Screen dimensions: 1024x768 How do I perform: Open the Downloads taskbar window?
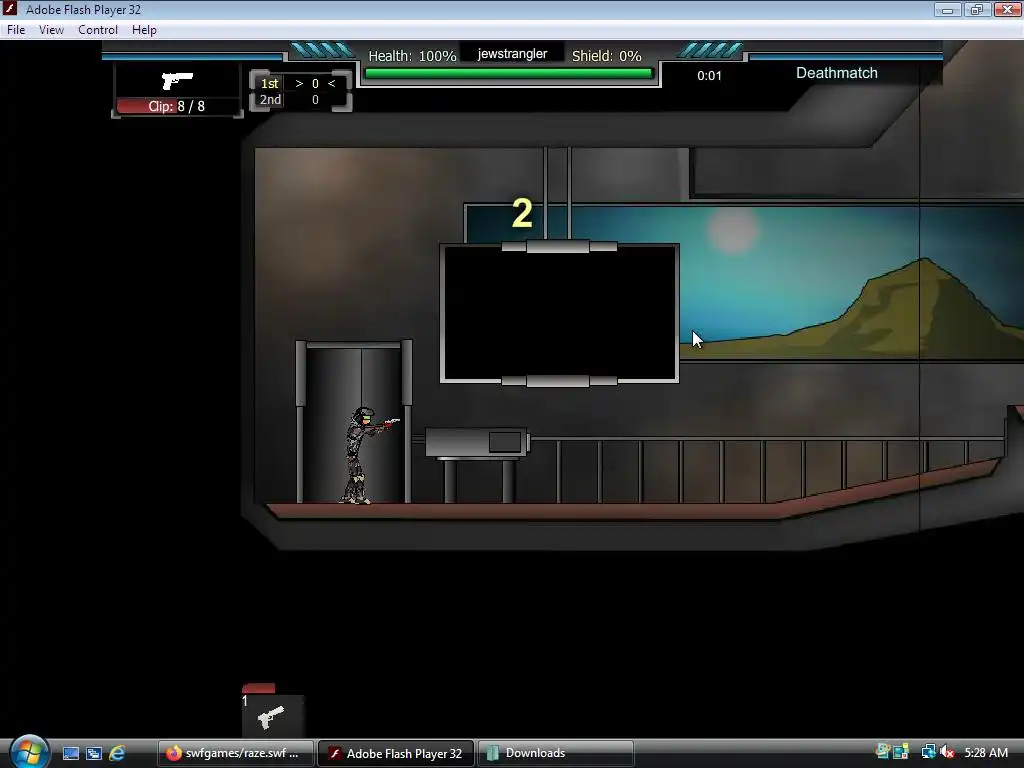[556, 753]
